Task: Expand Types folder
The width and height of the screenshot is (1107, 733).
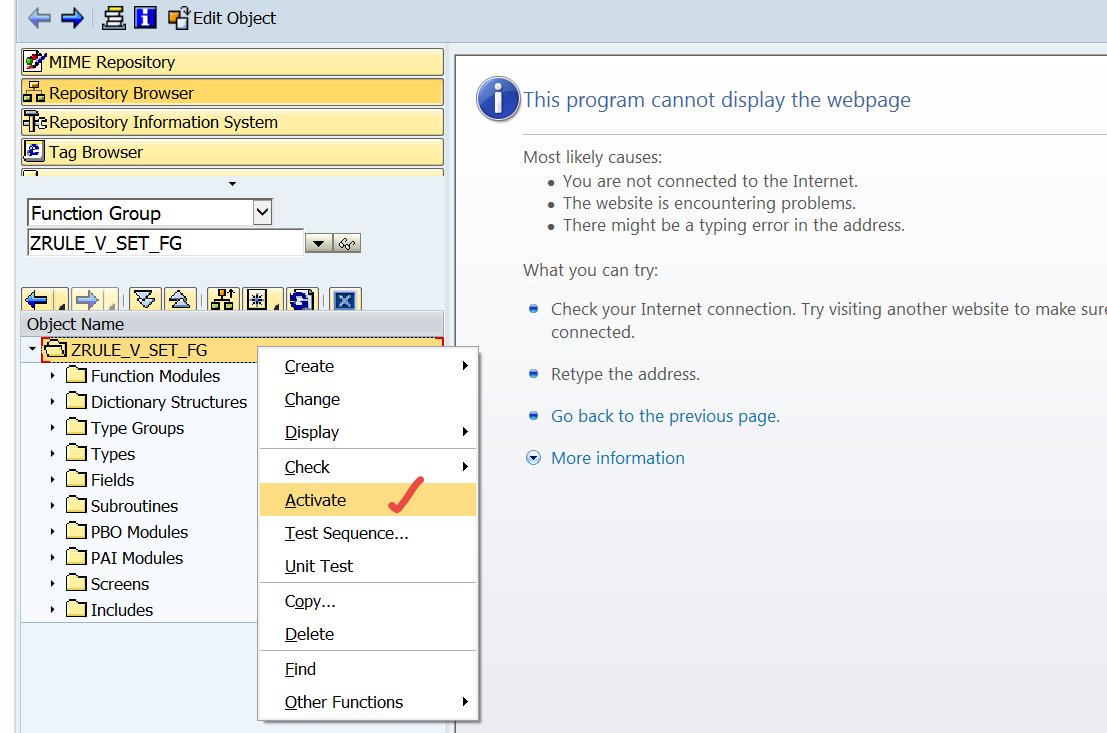Action: click(52, 454)
